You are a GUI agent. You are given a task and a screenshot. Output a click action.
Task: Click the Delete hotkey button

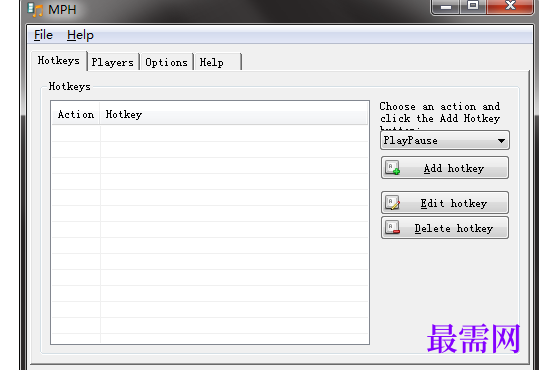[445, 228]
